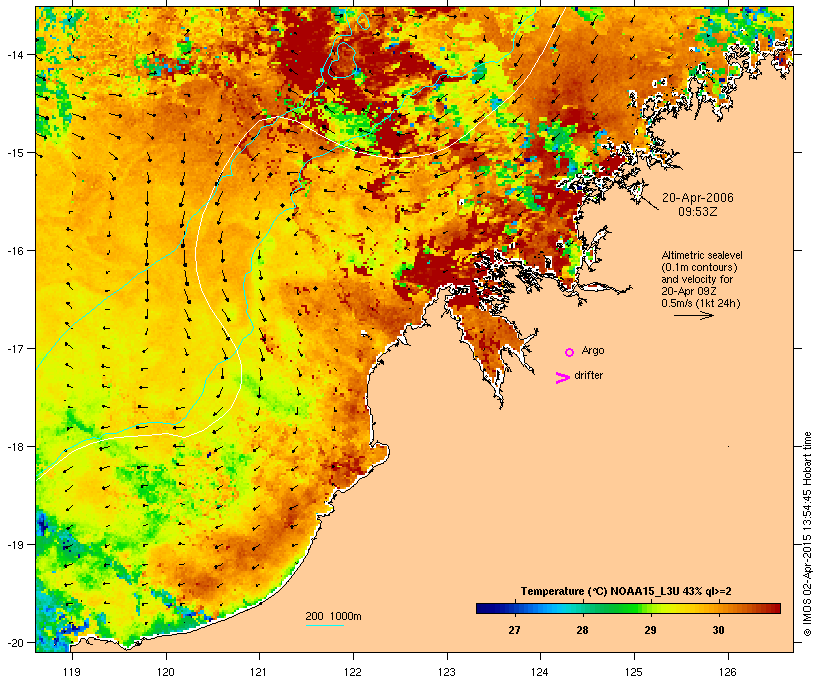Click the IMOS copyright timestamp text
This screenshot has height=680, width=820.
pyautogui.click(x=807, y=534)
